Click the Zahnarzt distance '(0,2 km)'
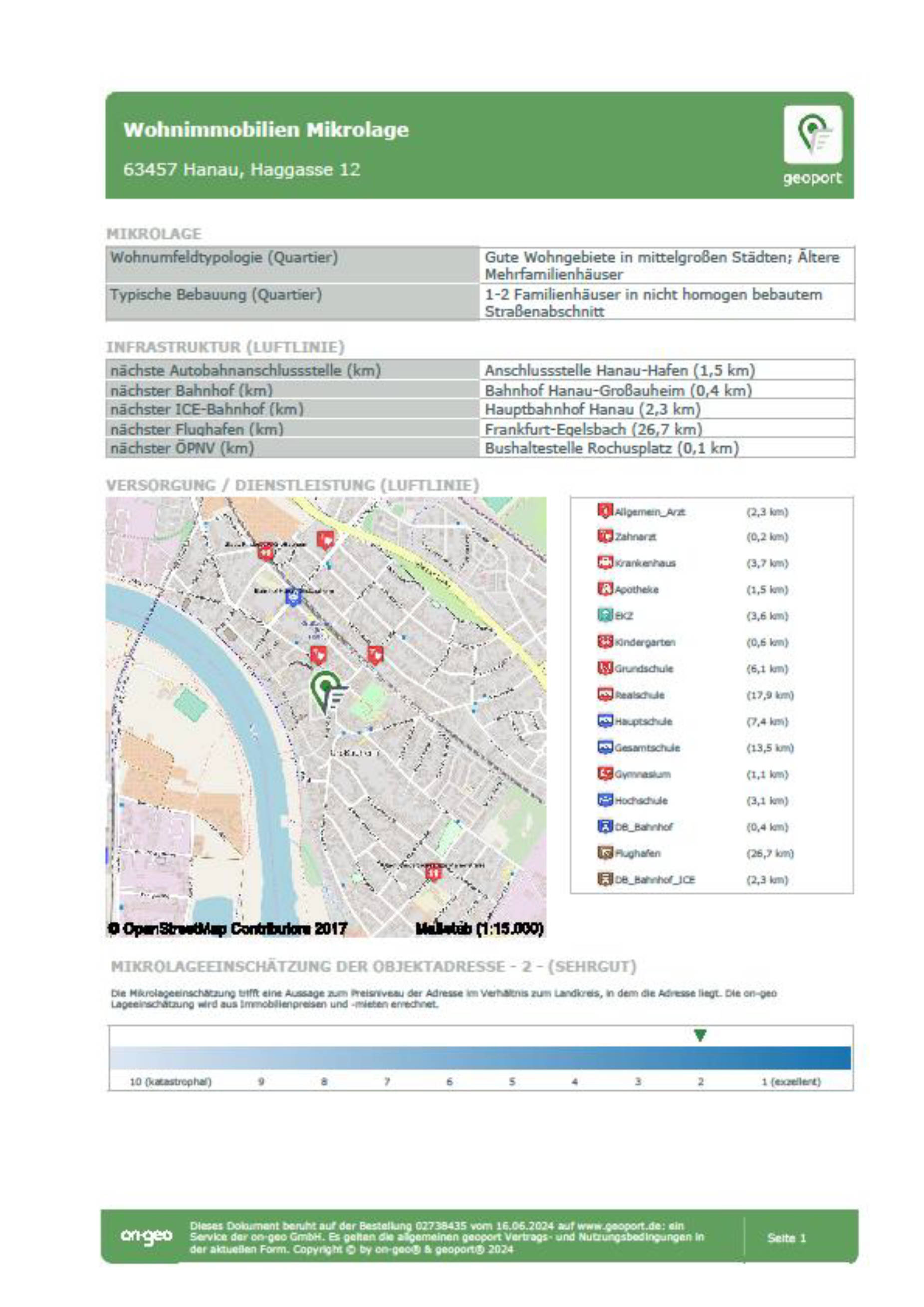Screen dimensions: 924x1307 coord(767,537)
